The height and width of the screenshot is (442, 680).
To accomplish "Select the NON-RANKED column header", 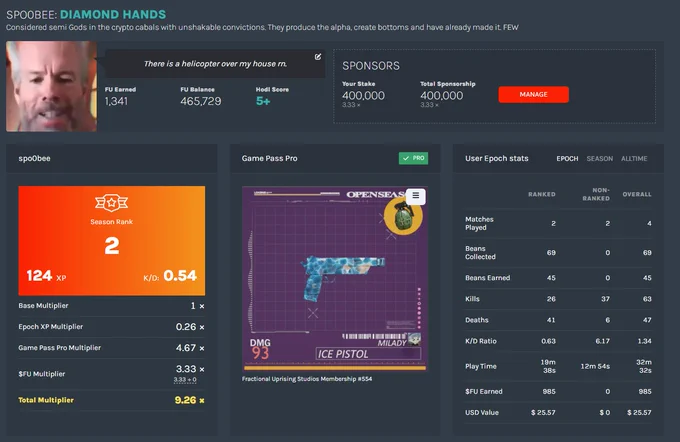I will 596,194.
